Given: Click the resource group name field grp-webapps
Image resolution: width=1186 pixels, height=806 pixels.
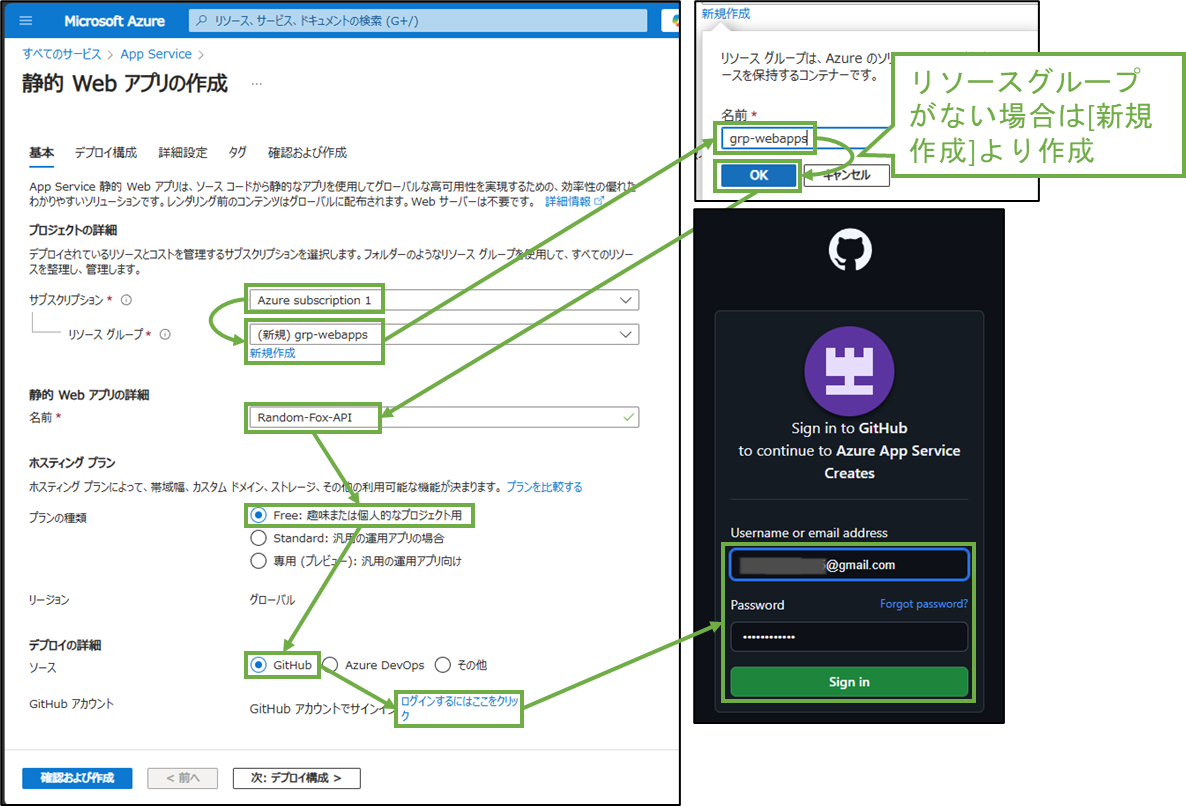Looking at the screenshot, I should pos(804,138).
